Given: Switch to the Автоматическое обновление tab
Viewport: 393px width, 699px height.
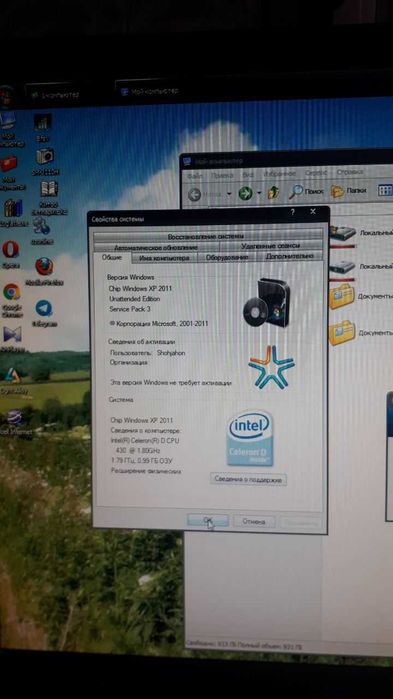Looking at the screenshot, I should pos(156,247).
